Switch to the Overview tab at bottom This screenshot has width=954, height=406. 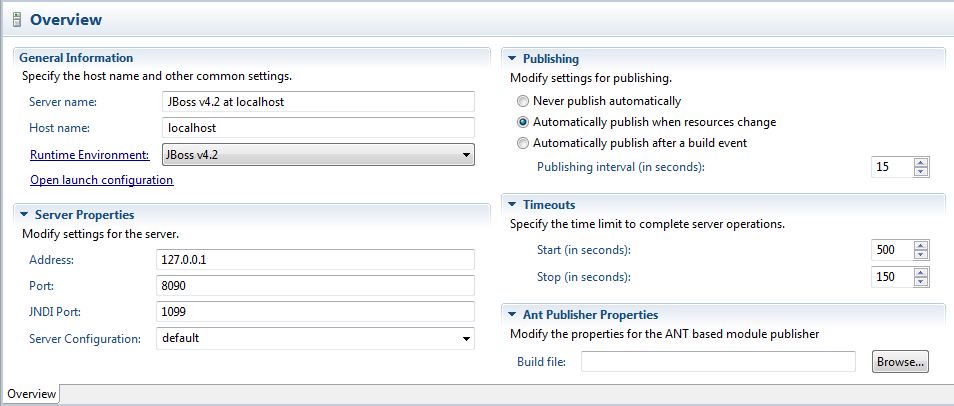tap(31, 394)
